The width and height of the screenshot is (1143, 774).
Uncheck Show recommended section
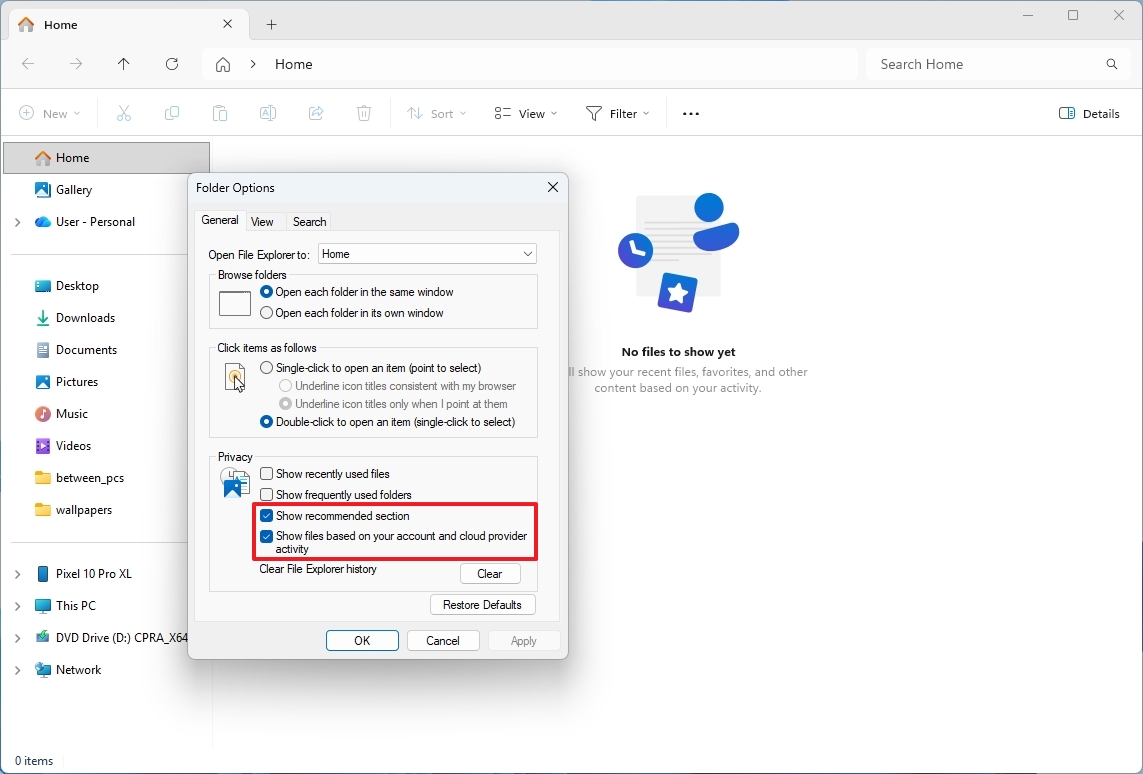tap(266, 515)
